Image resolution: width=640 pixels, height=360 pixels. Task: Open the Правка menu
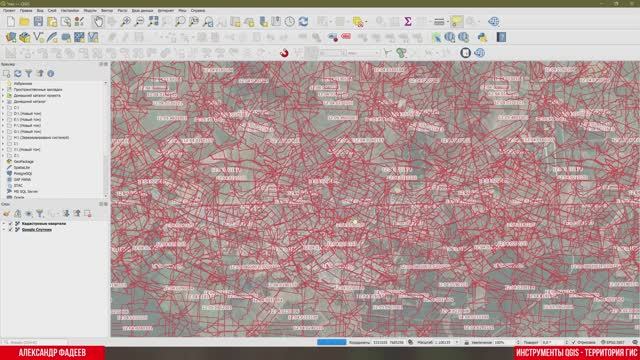(x=26, y=10)
